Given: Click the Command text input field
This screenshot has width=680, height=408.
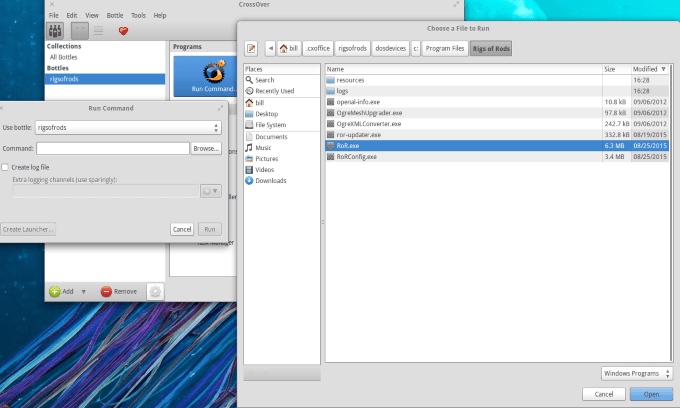Looking at the screenshot, I should click(x=112, y=148).
